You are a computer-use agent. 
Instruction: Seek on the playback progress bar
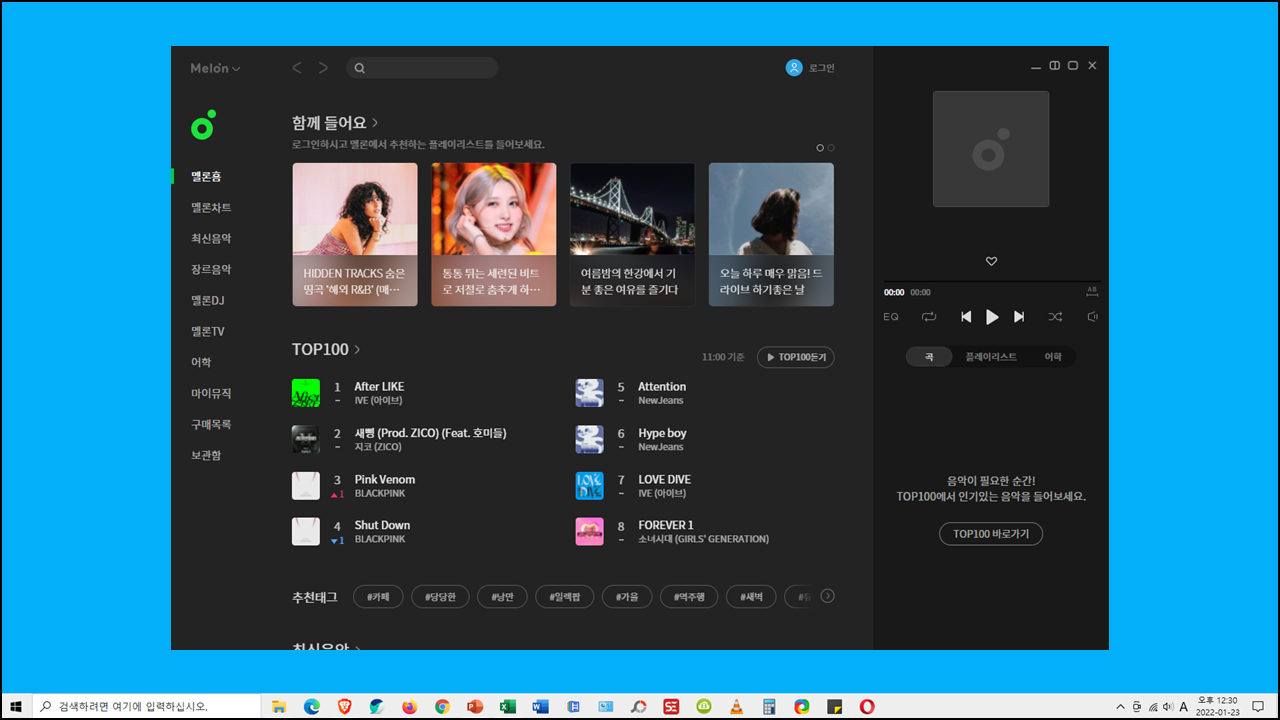coord(991,282)
